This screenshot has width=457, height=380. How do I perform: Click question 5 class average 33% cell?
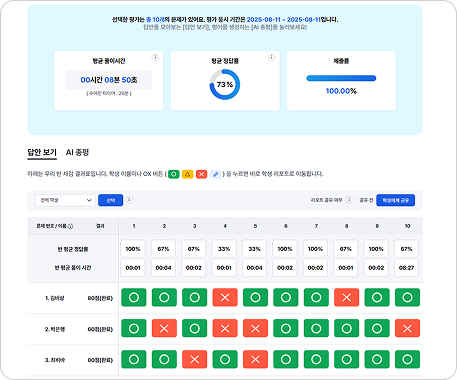pos(254,249)
